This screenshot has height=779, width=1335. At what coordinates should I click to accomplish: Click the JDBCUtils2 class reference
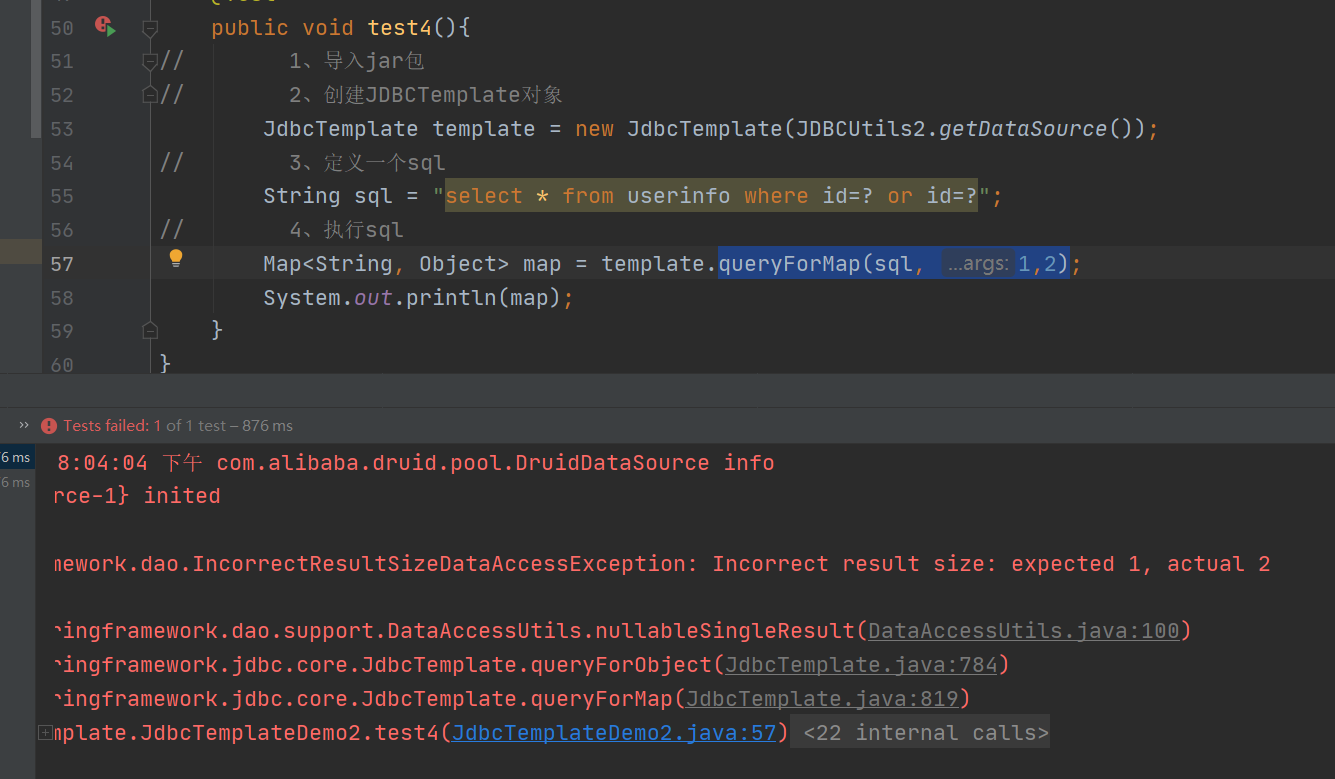[861, 129]
